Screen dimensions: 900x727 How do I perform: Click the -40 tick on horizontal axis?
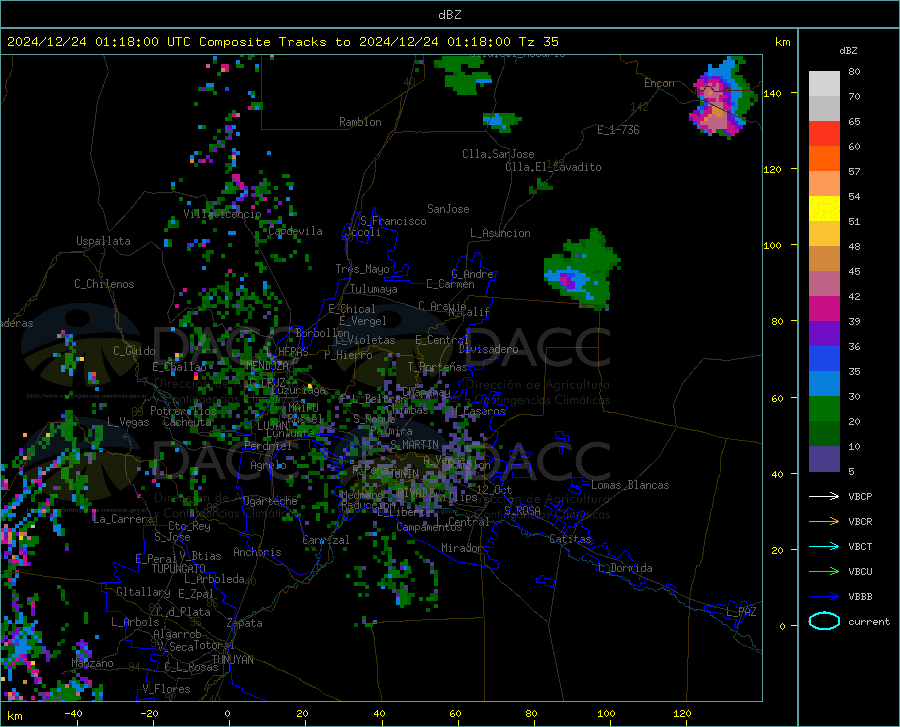73,714
